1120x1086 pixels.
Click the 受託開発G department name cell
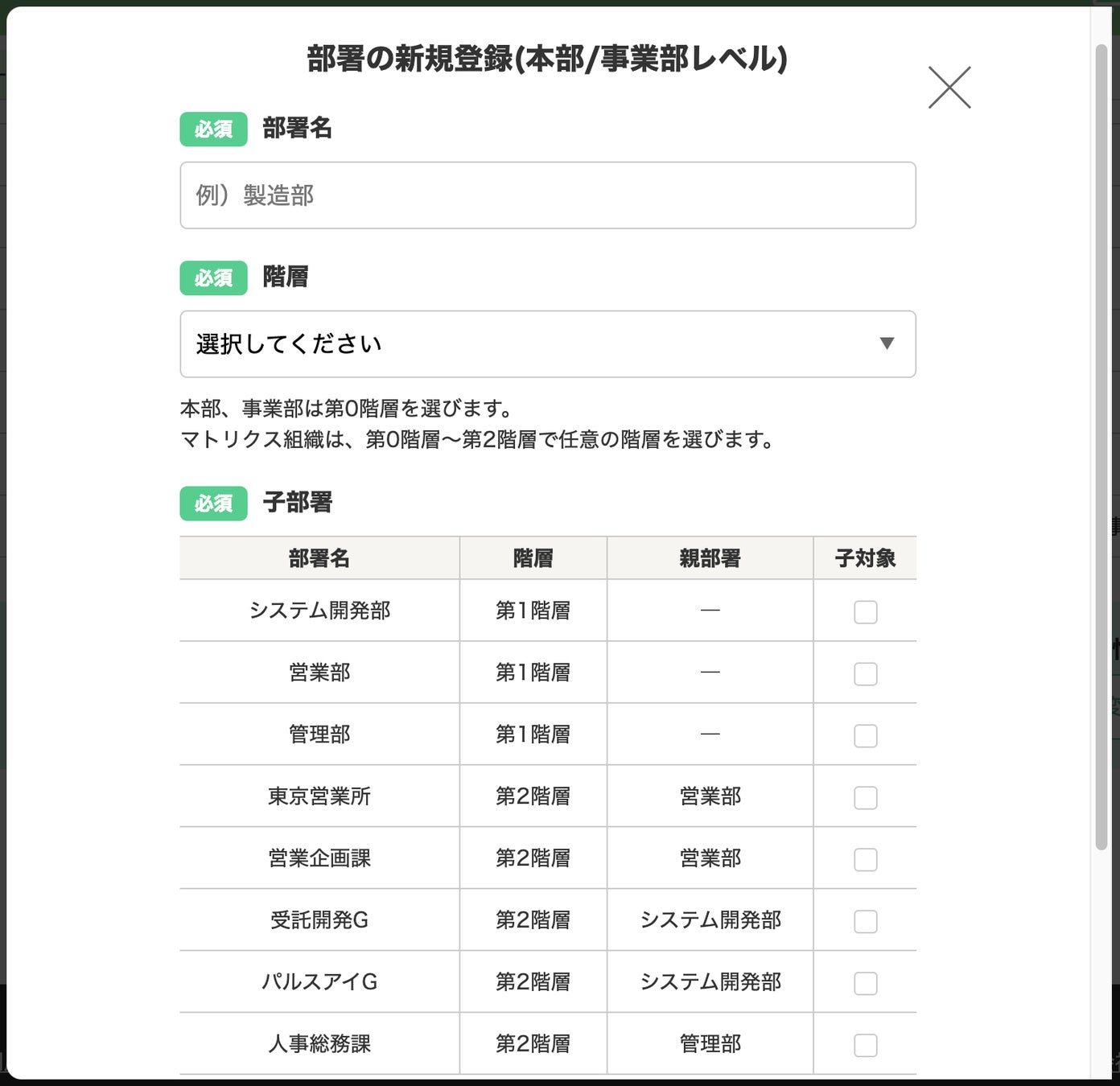319,920
